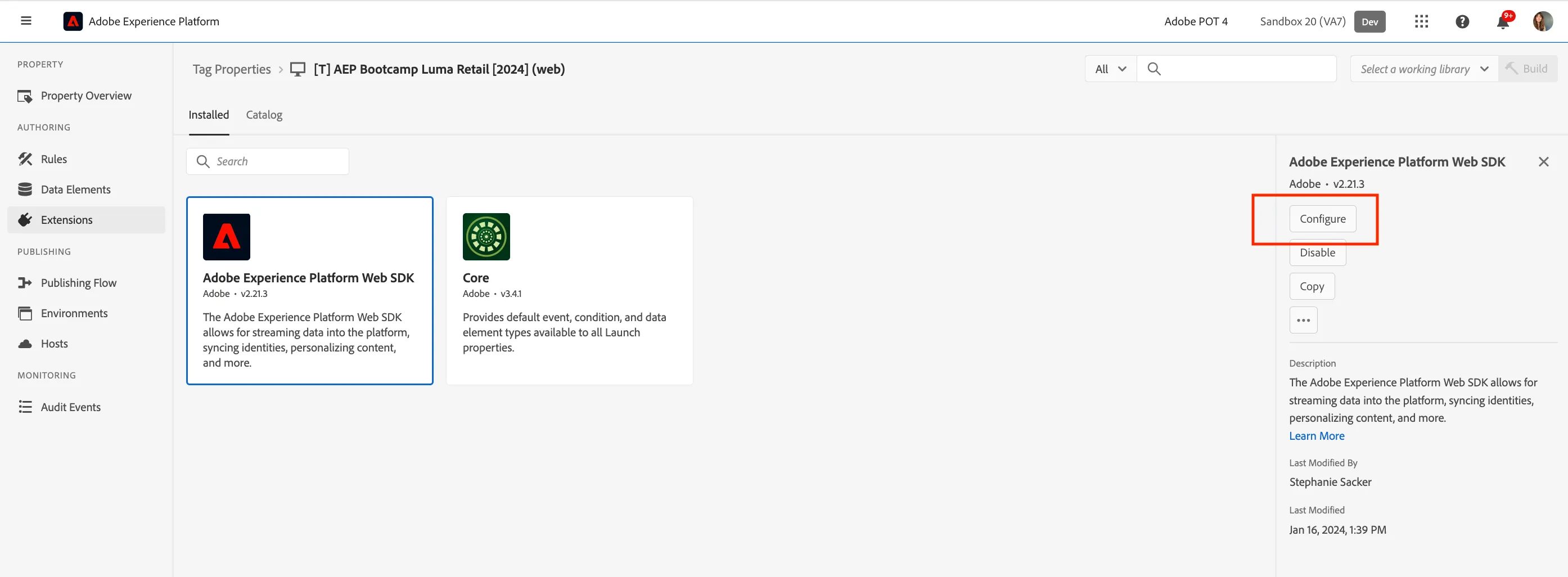Click the Configure button
Image resolution: width=1568 pixels, height=577 pixels.
click(x=1322, y=219)
